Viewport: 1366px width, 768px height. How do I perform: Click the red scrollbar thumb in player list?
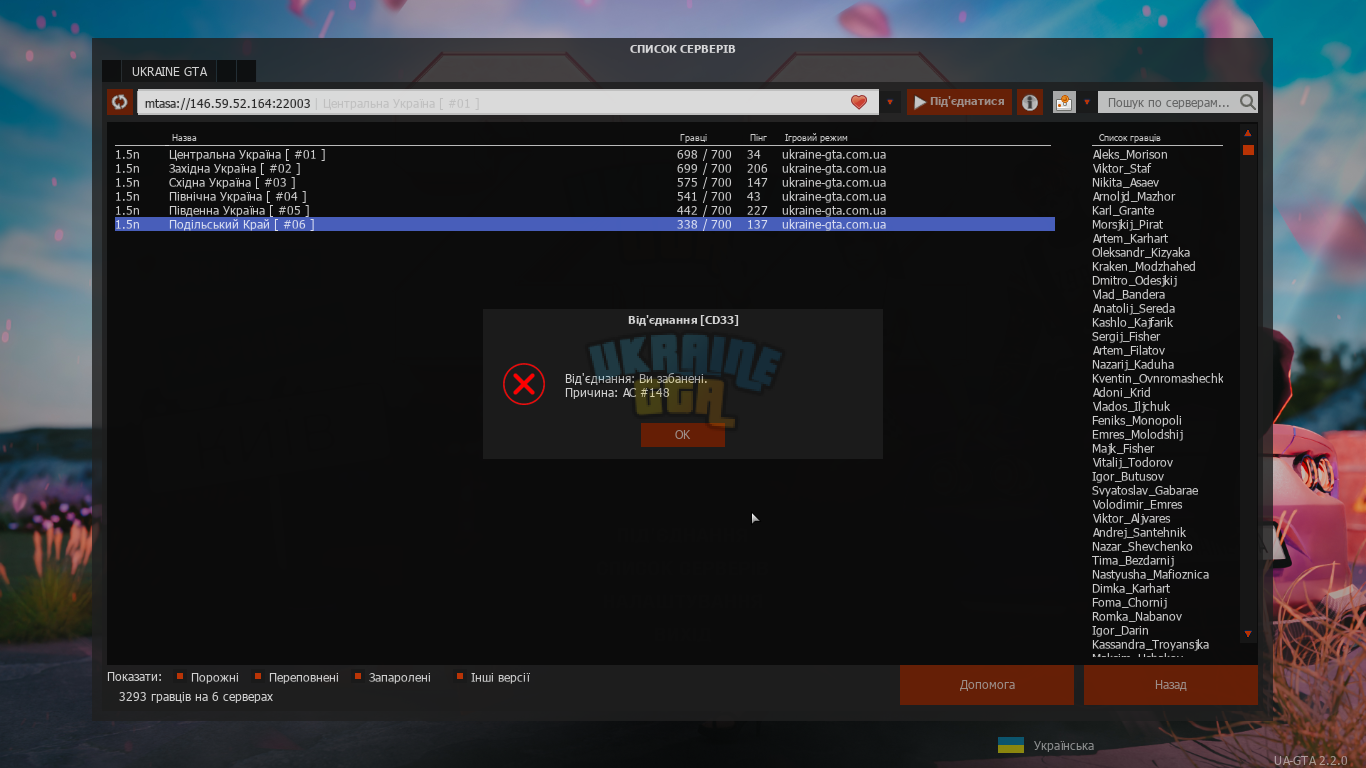[1248, 150]
